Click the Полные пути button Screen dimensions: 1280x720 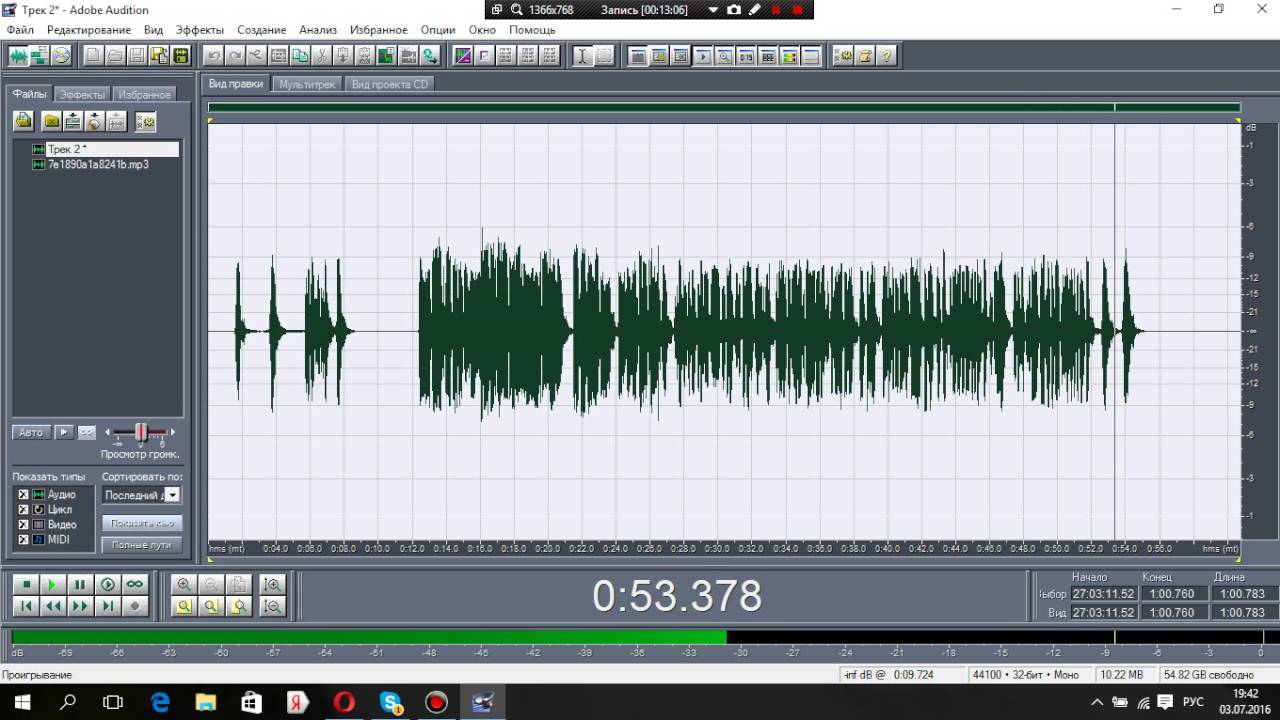142,545
